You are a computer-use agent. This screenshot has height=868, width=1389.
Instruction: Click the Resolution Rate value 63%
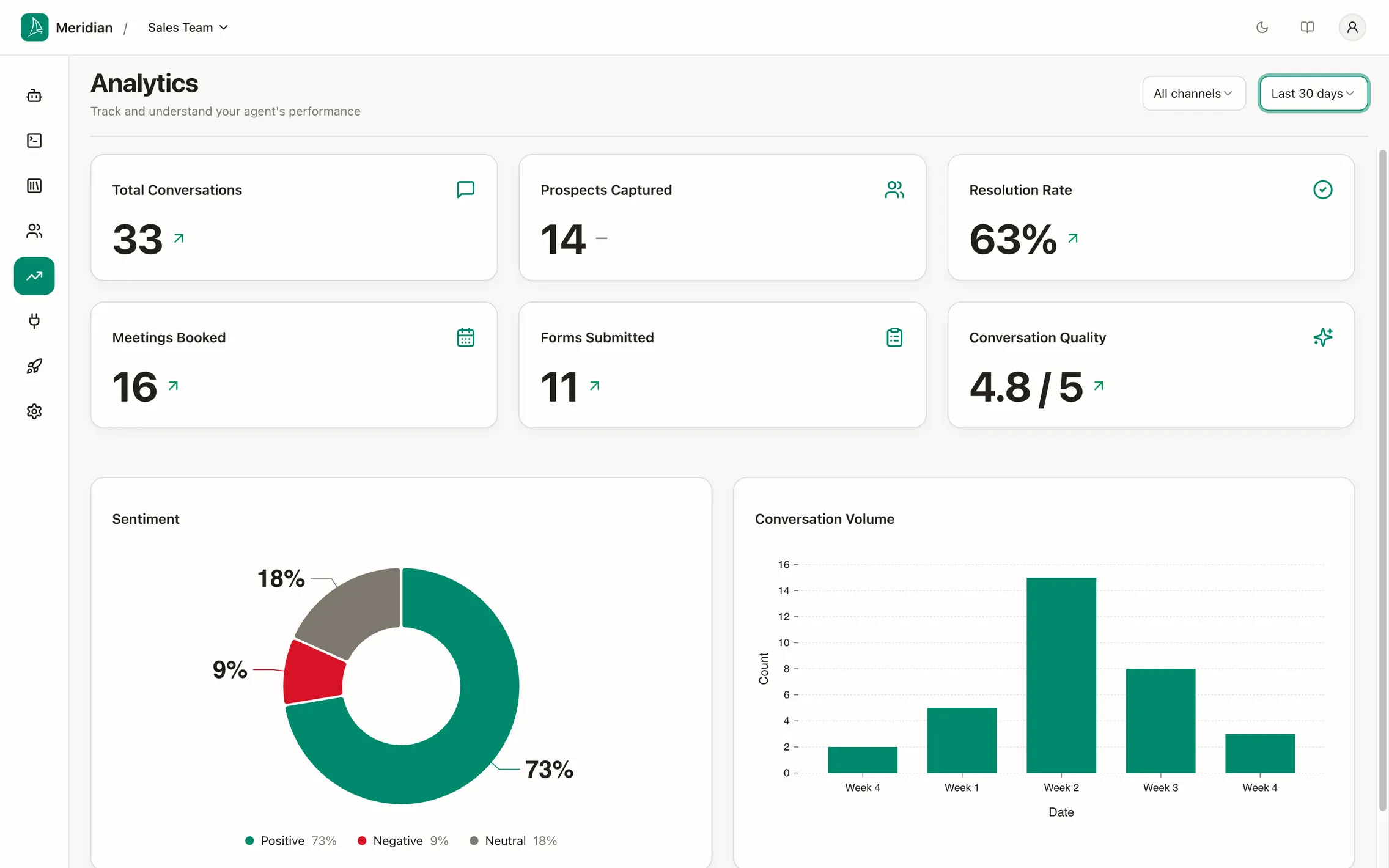pos(1013,239)
